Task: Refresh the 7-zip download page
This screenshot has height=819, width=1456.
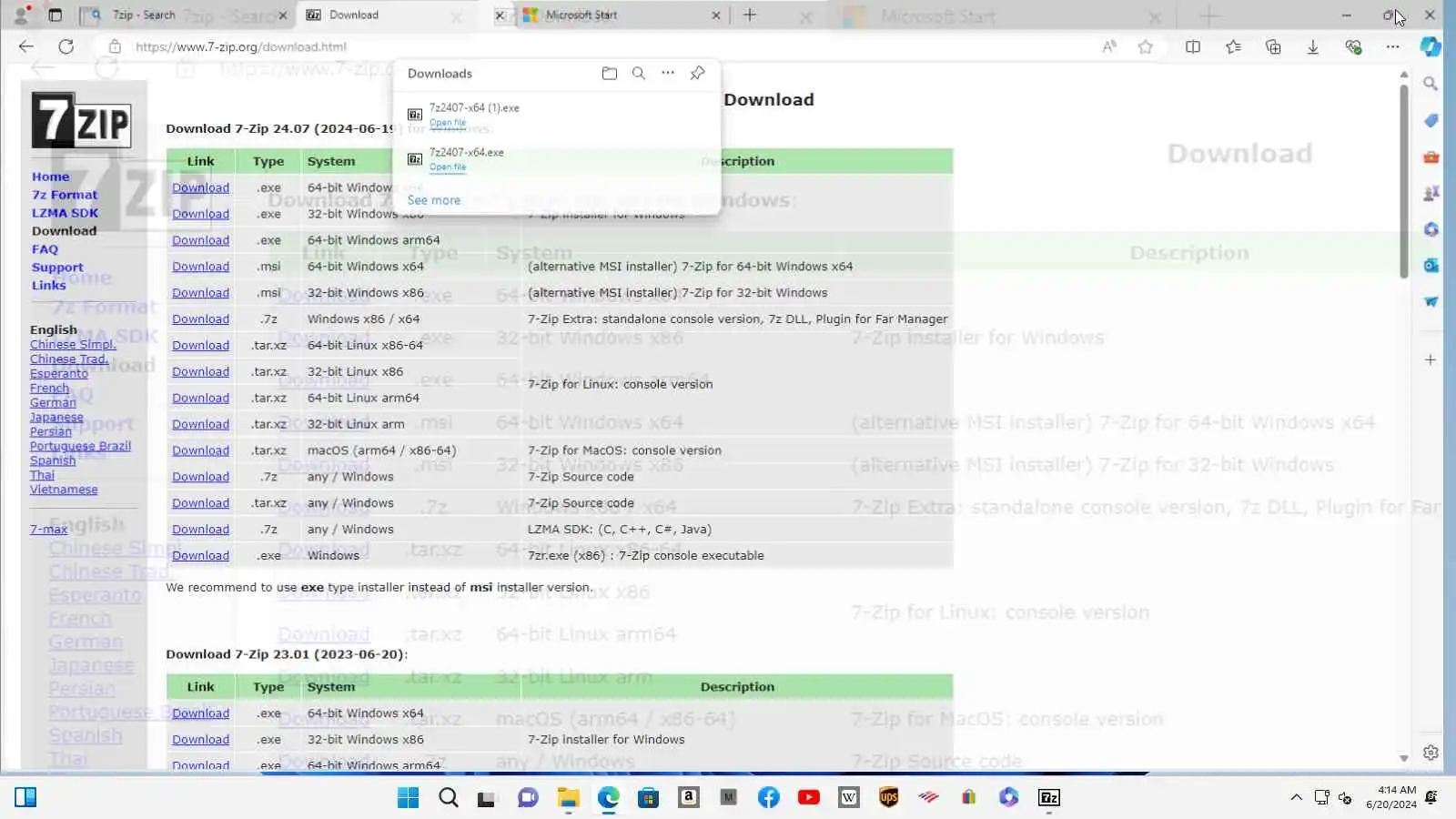Action: [66, 46]
